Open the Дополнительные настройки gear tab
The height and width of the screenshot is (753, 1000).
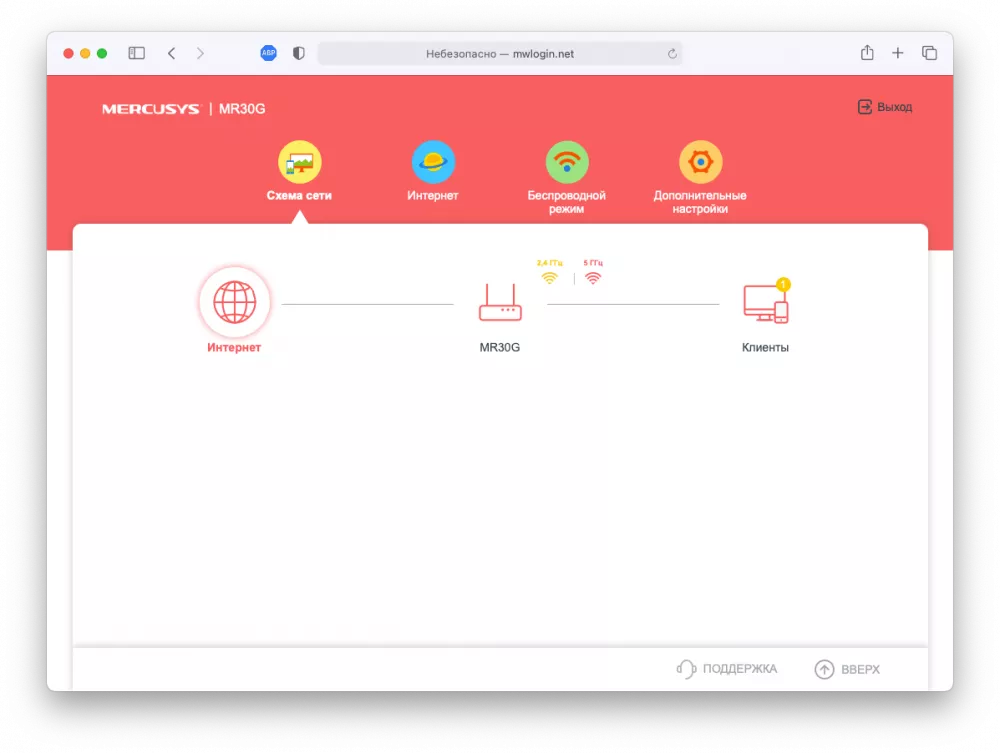[x=700, y=177]
